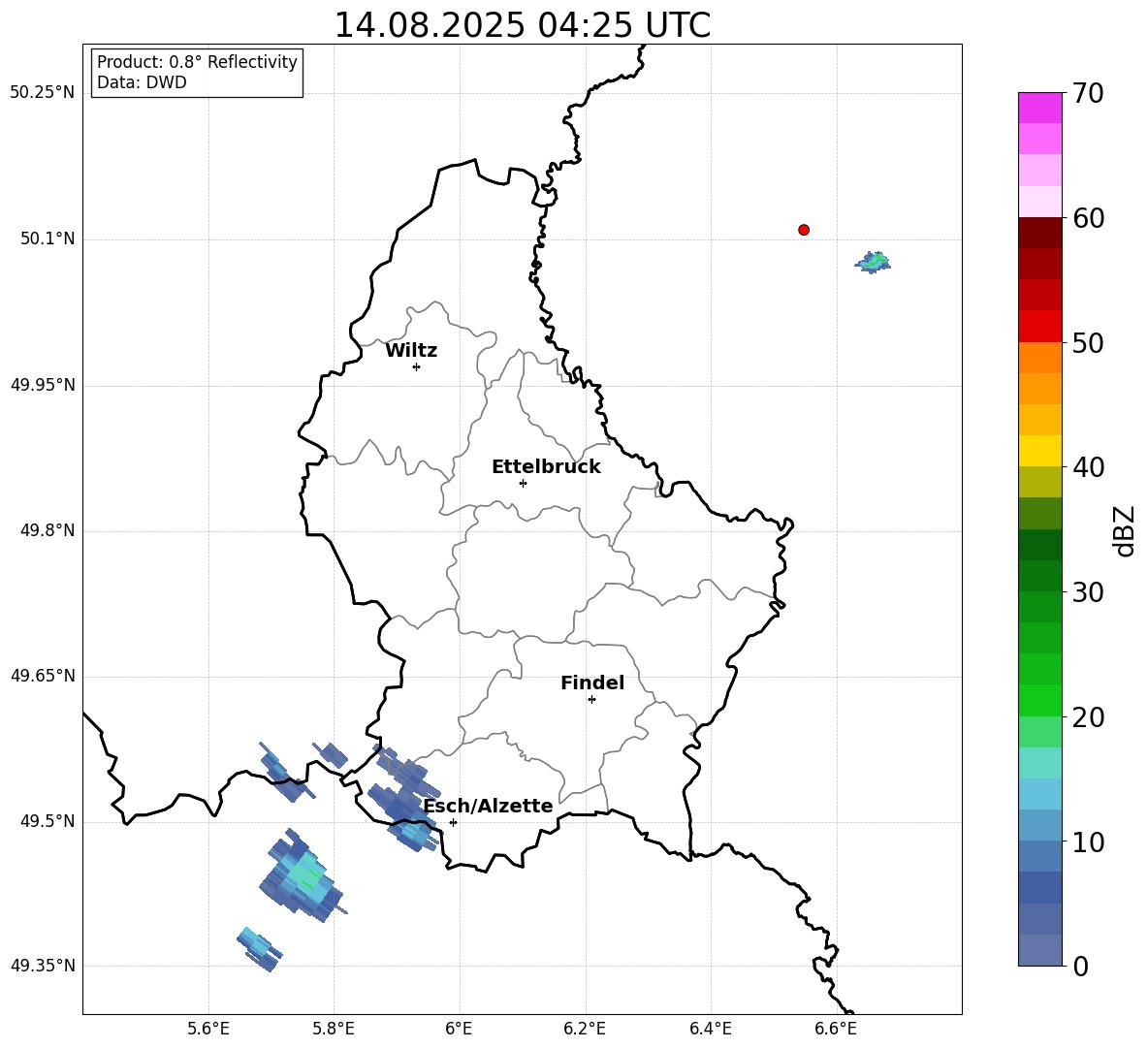Click the 20 value on colorbar

tap(1088, 717)
